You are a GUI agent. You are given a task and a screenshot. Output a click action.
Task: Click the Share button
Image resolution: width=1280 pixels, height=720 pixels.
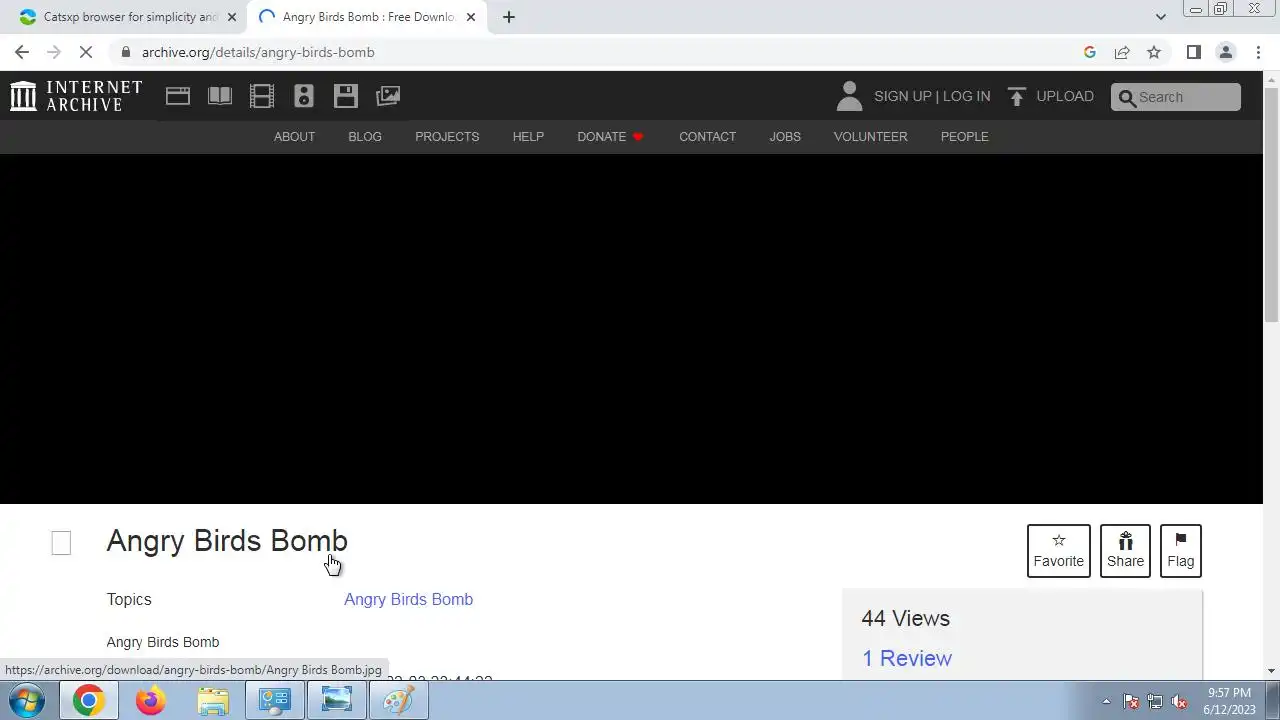(x=1125, y=551)
